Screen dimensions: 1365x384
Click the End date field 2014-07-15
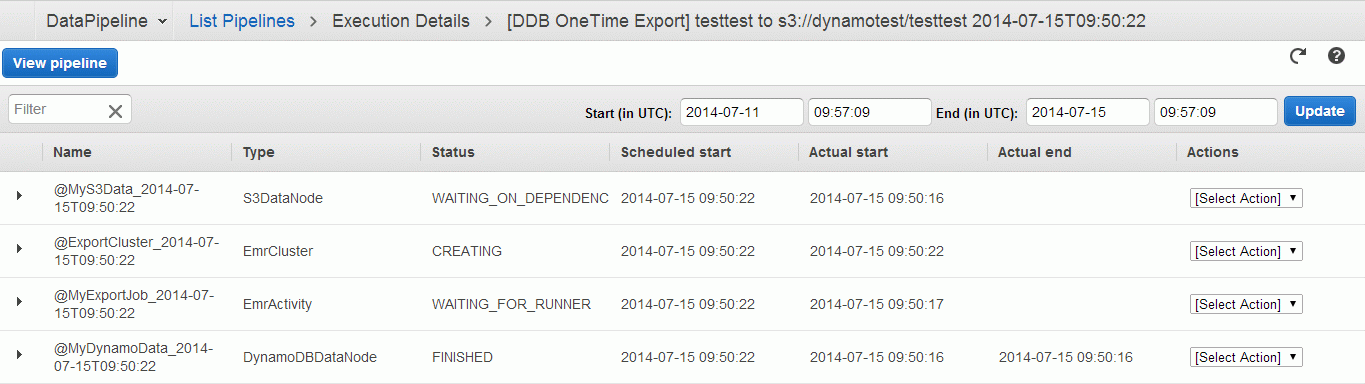(1088, 112)
